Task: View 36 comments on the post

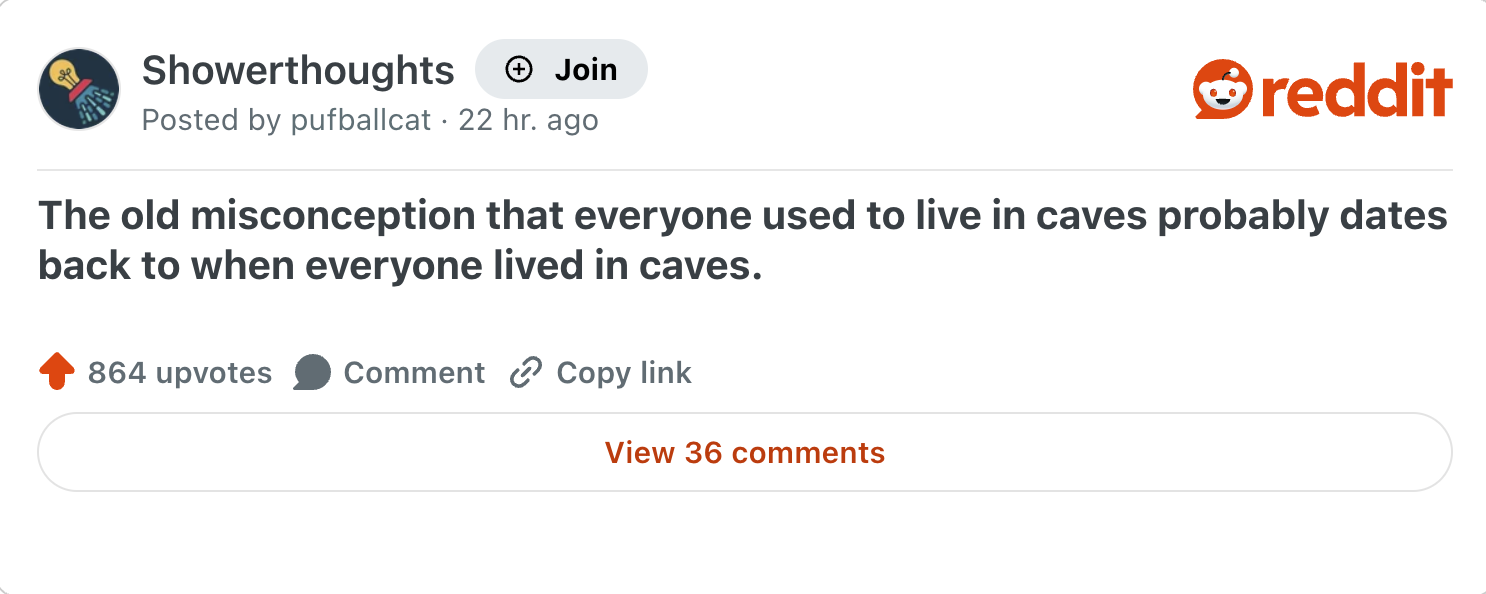Action: point(744,452)
